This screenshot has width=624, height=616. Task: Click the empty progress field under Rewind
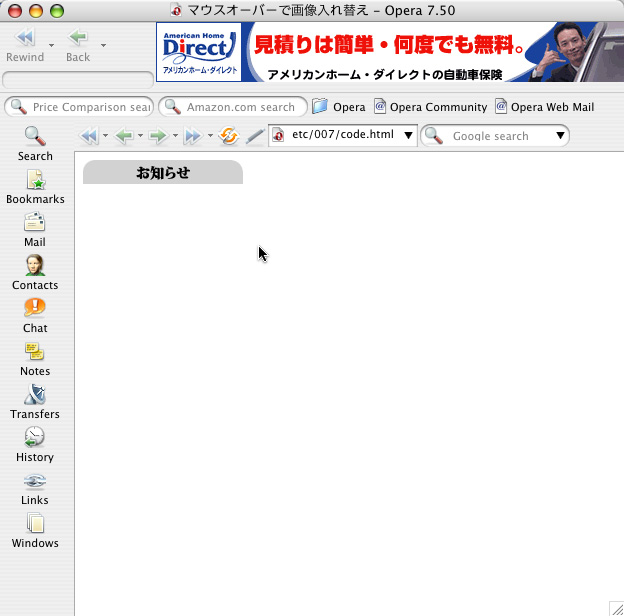[x=78, y=80]
